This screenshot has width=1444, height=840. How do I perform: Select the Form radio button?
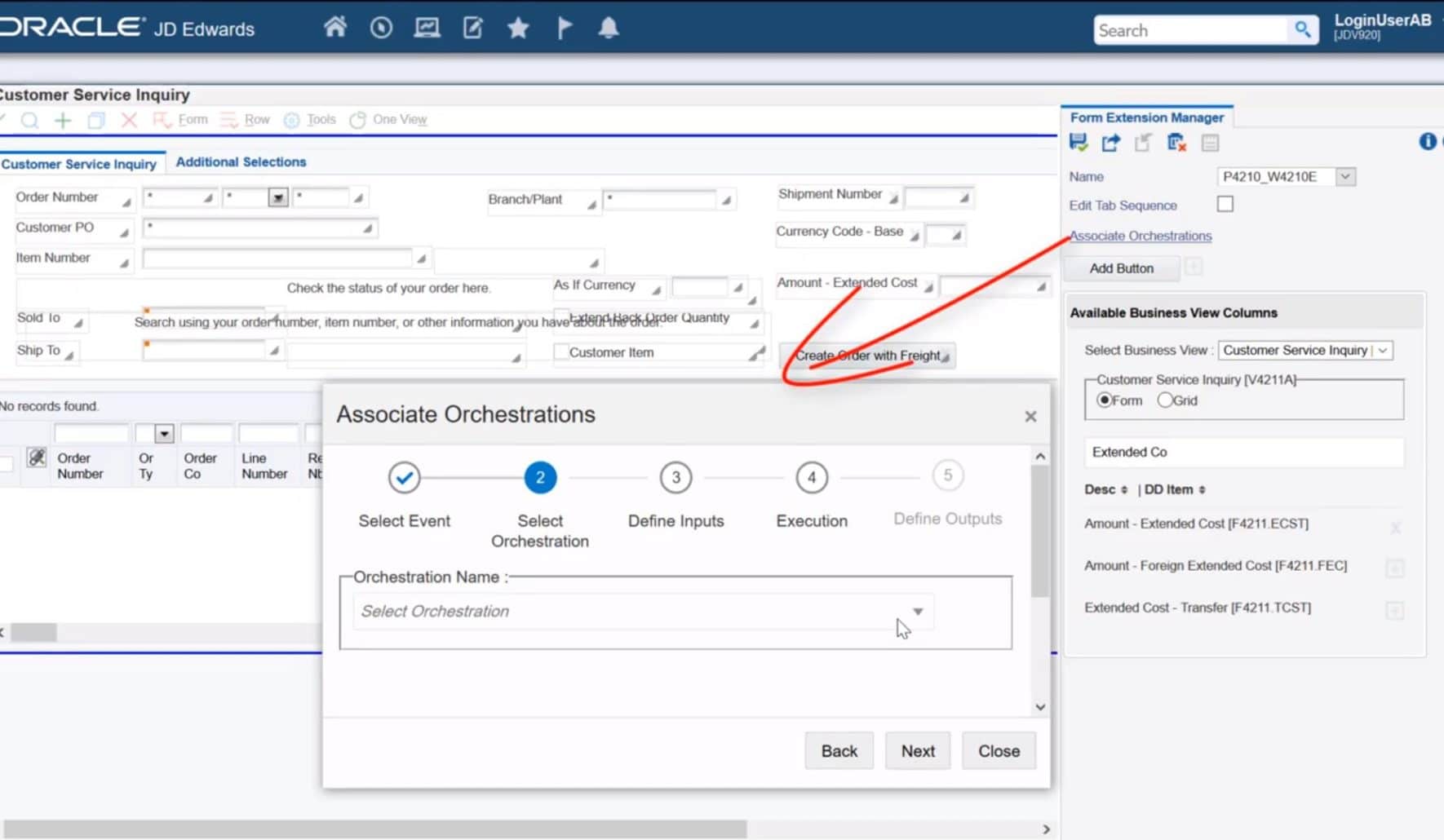tap(1105, 400)
